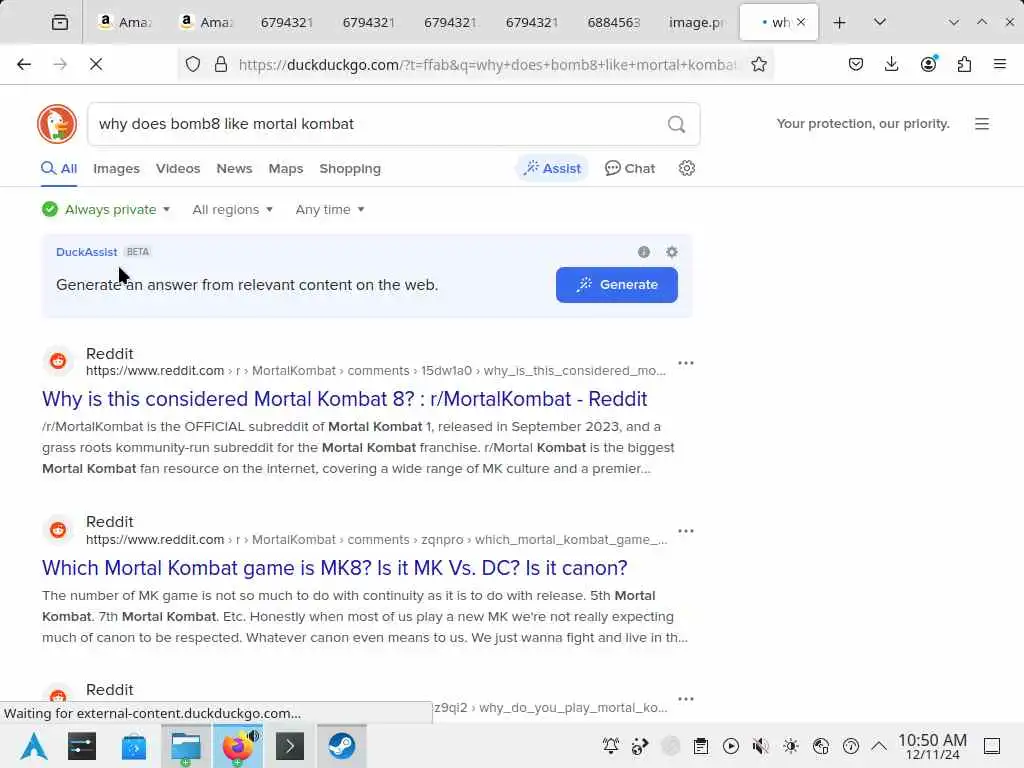This screenshot has height=768, width=1024.
Task: Open Firefox account icon
Action: 928,64
